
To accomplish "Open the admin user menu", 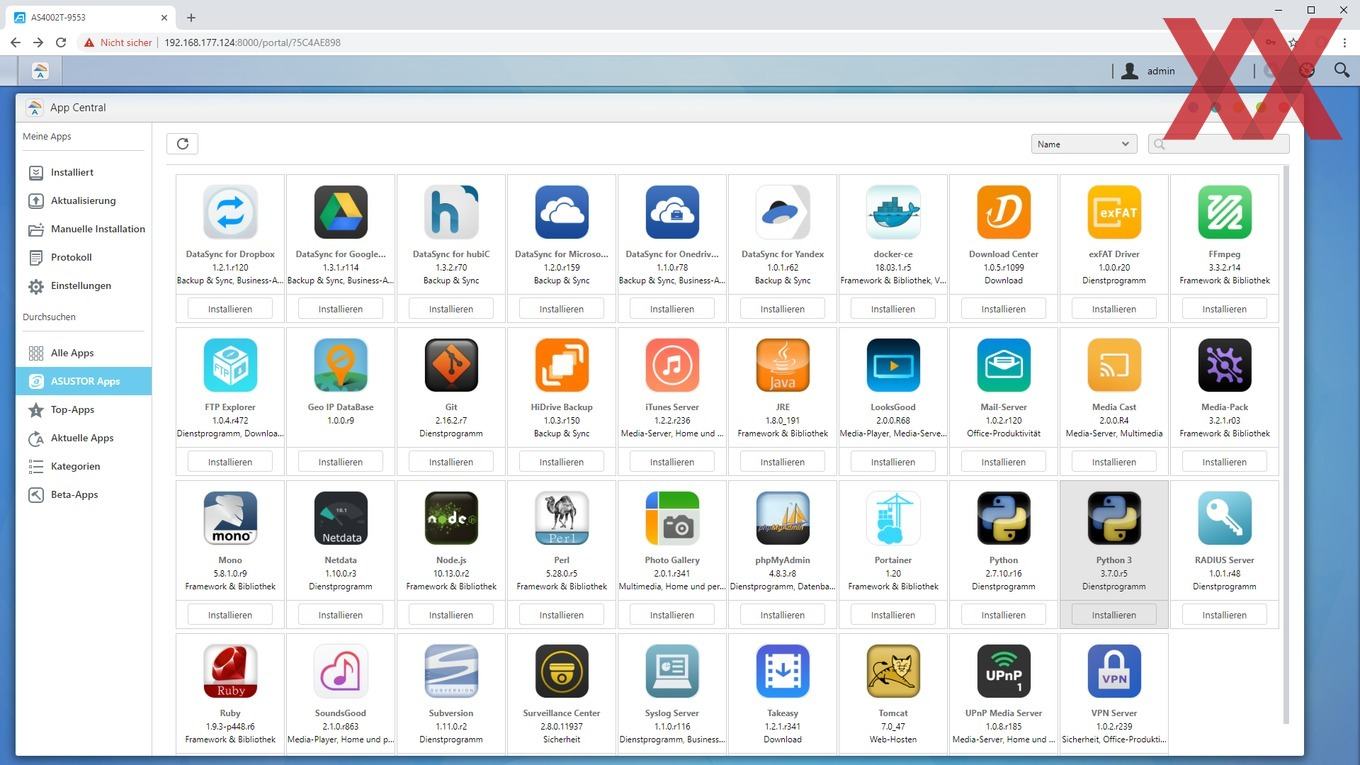I will pyautogui.click(x=1148, y=71).
